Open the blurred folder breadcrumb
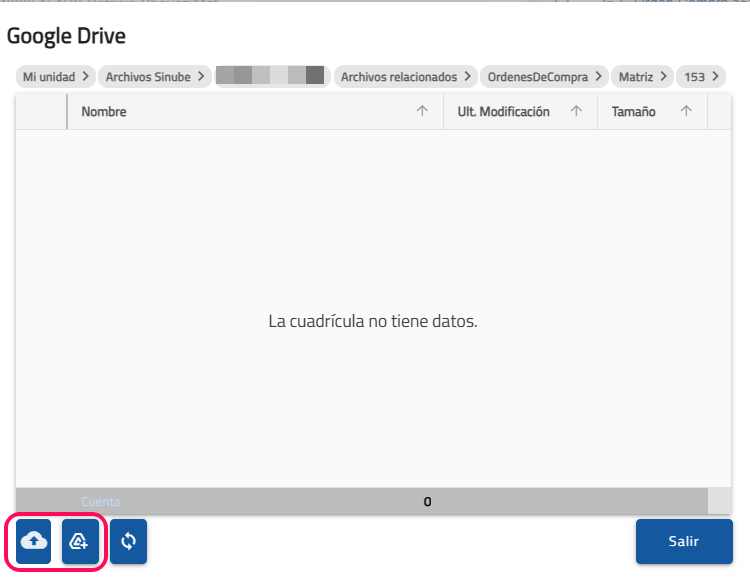This screenshot has height=578, width=750. pyautogui.click(x=273, y=77)
